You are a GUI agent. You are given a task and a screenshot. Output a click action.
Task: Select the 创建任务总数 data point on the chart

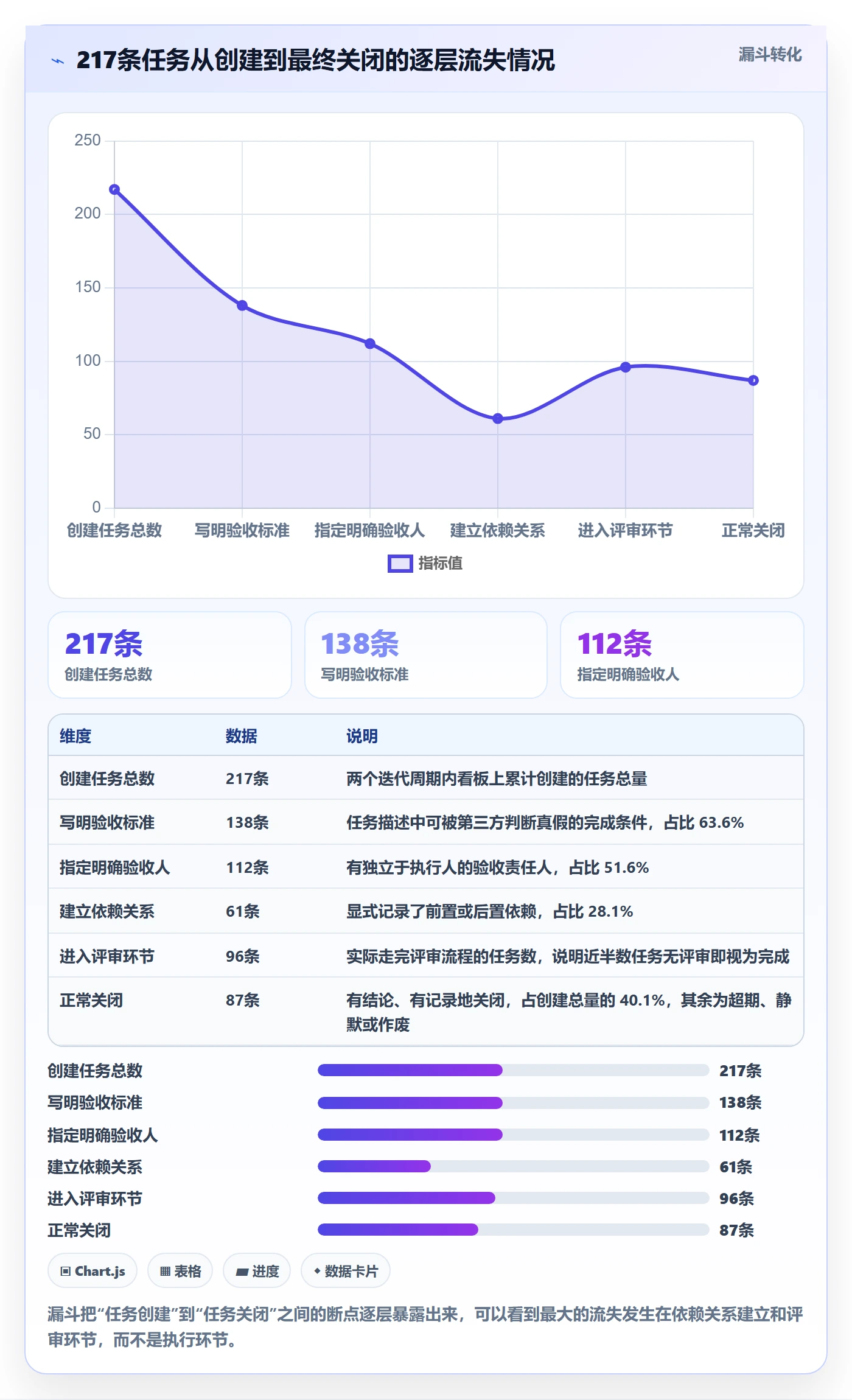(114, 189)
